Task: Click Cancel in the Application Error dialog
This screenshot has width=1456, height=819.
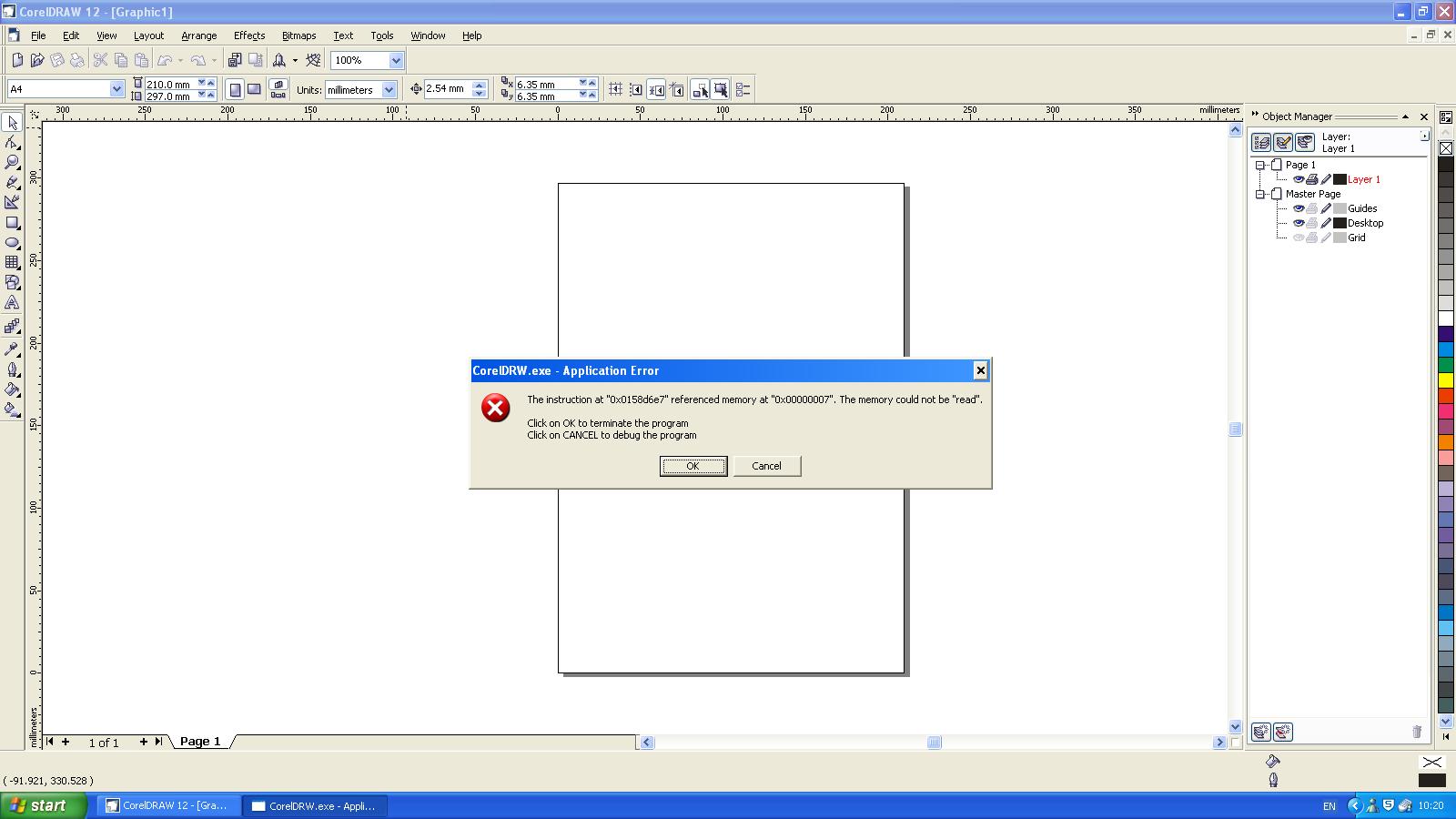Action: tap(766, 466)
